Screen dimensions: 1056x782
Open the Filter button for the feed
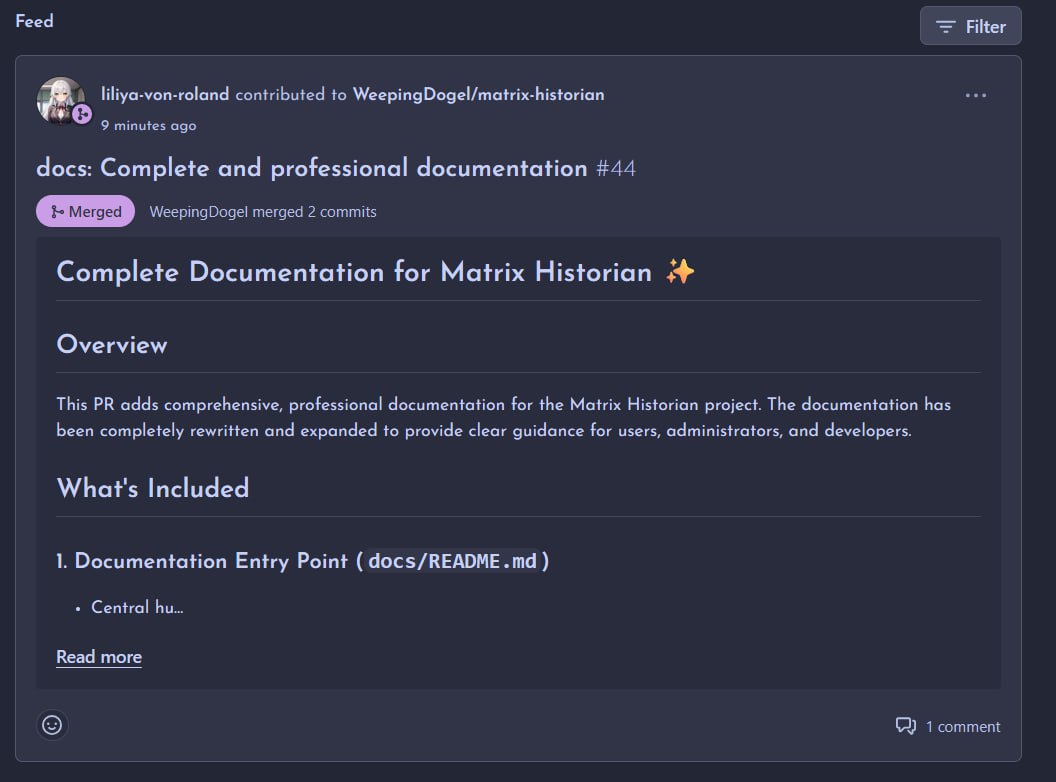(970, 27)
